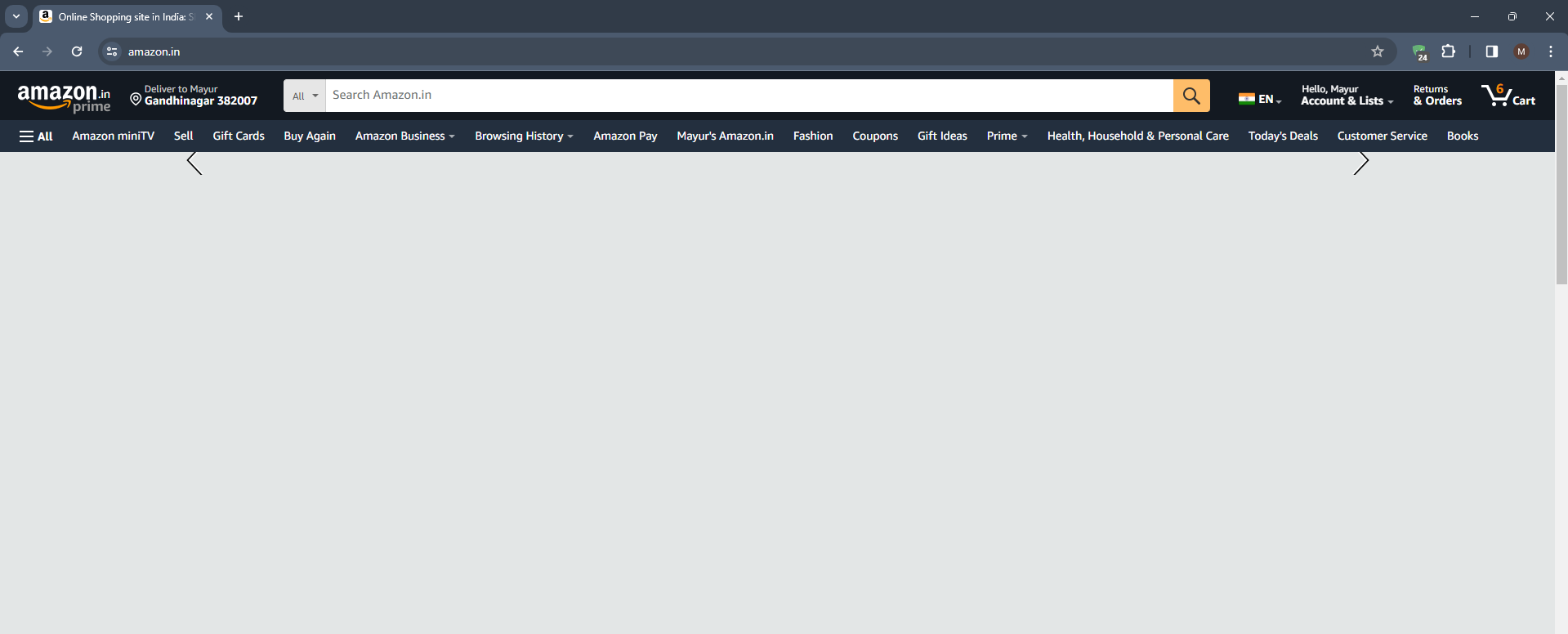This screenshot has height=634, width=1568.
Task: Click the Search Amazon.in input field
Action: click(748, 96)
